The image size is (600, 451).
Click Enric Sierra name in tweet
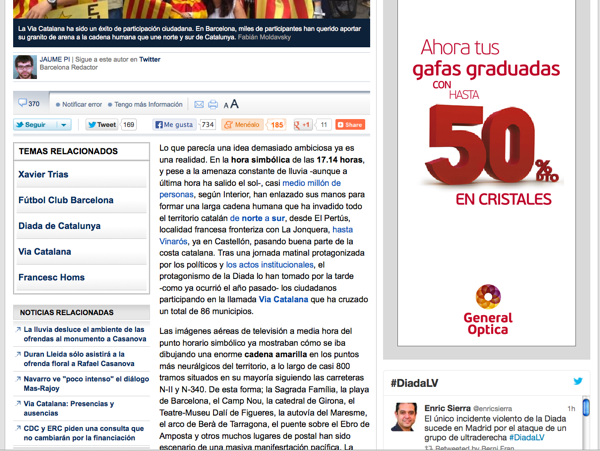pyautogui.click(x=447, y=408)
